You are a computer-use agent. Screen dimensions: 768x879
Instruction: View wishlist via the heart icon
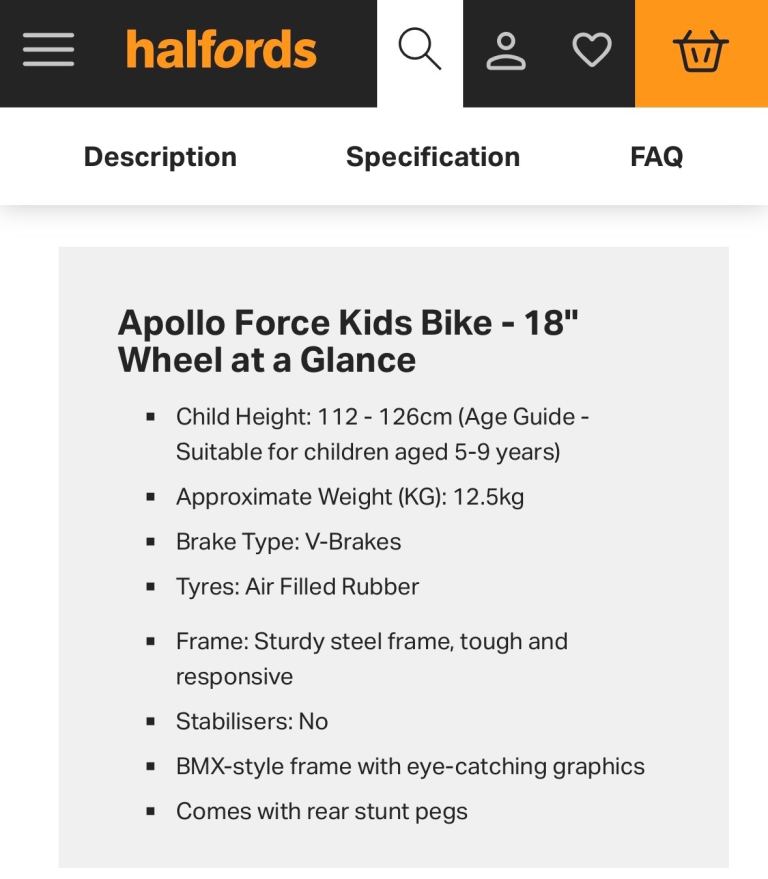591,50
